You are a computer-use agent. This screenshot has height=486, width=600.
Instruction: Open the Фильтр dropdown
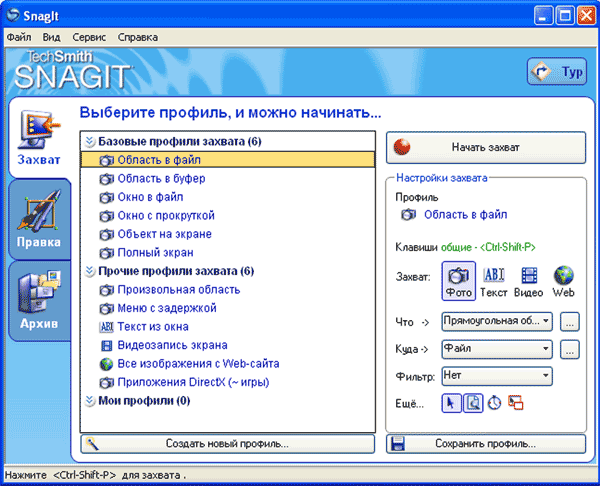pyautogui.click(x=497, y=376)
